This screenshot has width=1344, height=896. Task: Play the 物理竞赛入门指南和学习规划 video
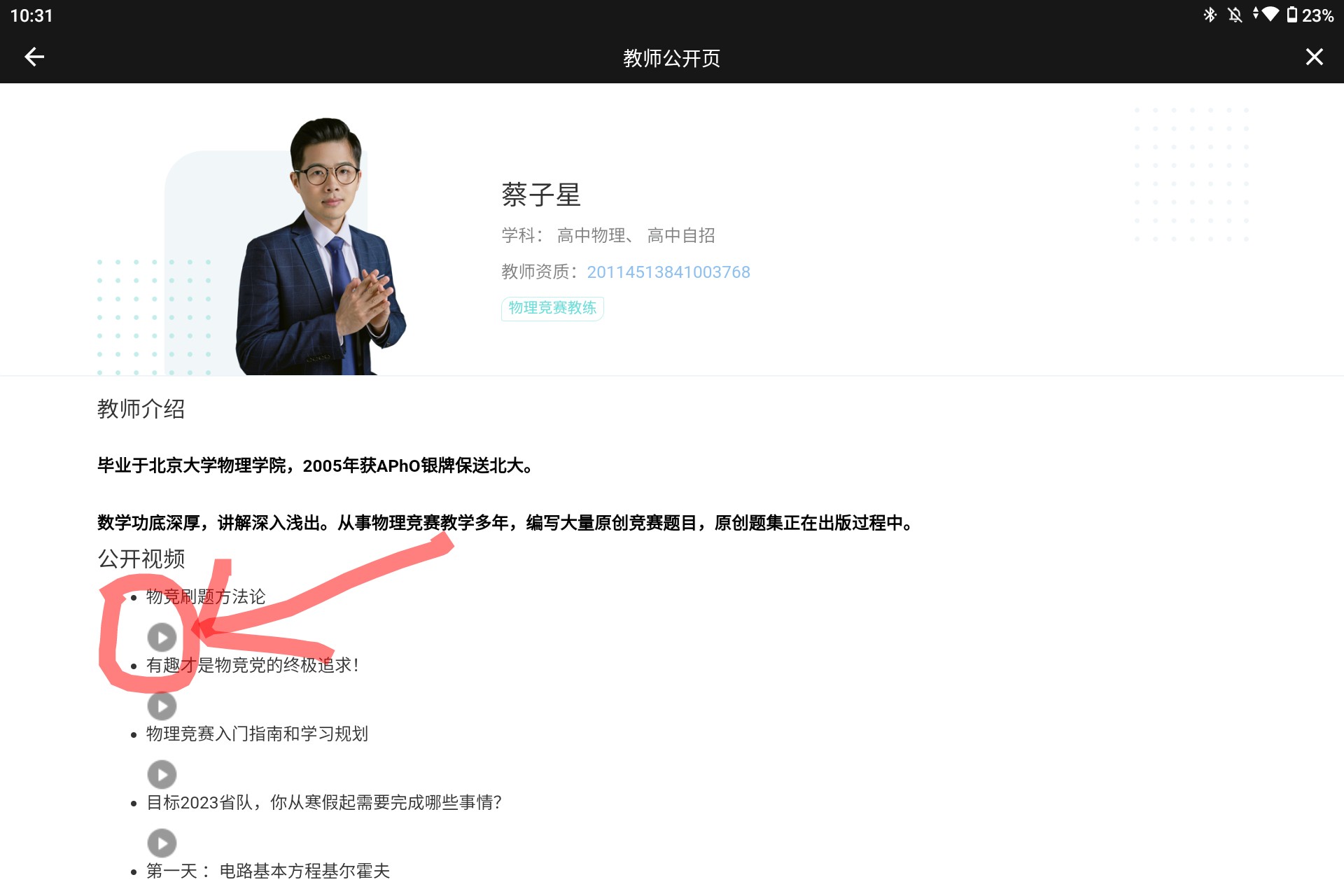point(162,774)
